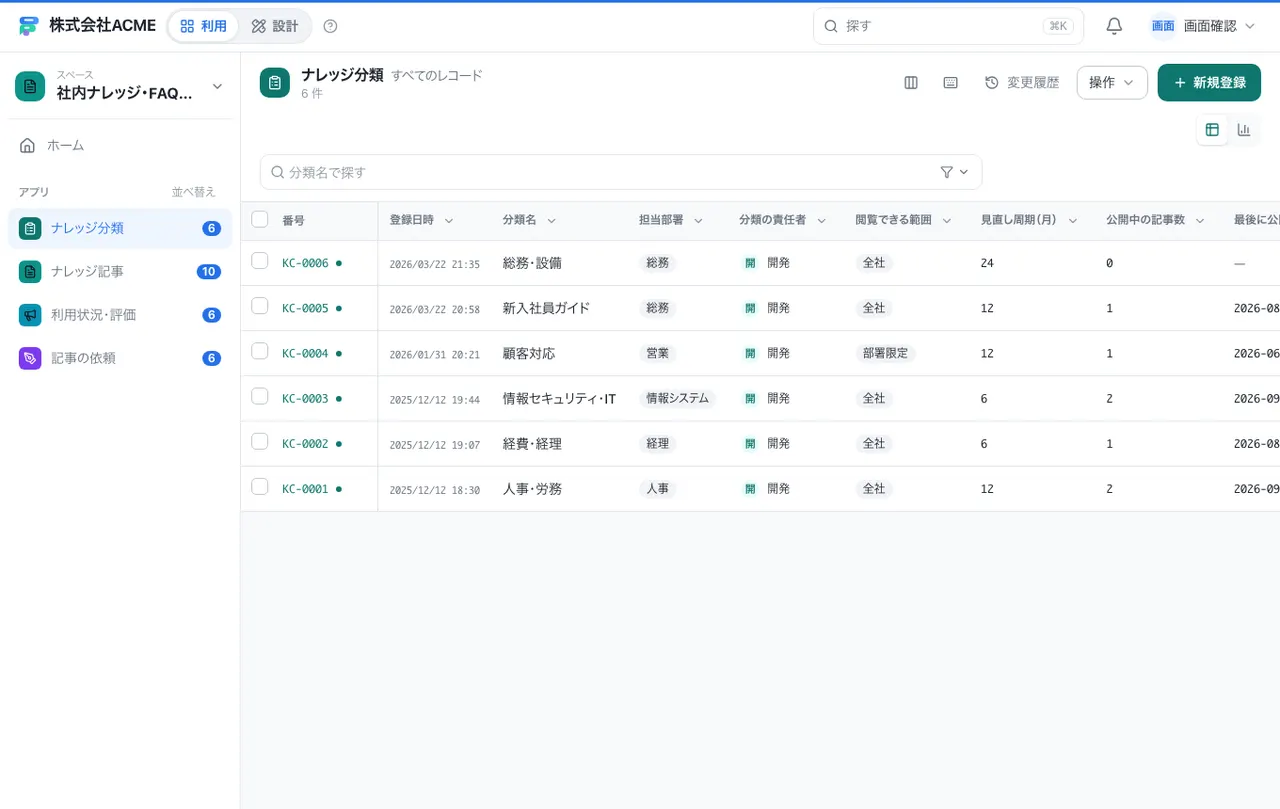Click the global 探す search field
The image size is (1280, 809).
point(948,26)
